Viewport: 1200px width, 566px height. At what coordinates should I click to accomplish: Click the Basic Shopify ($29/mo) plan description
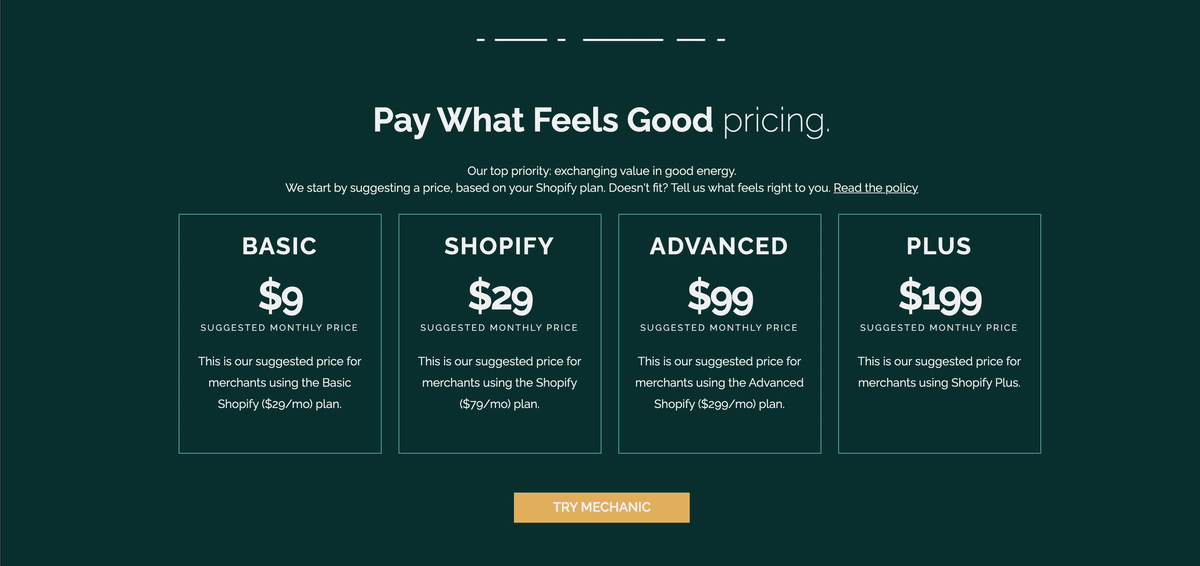[280, 383]
